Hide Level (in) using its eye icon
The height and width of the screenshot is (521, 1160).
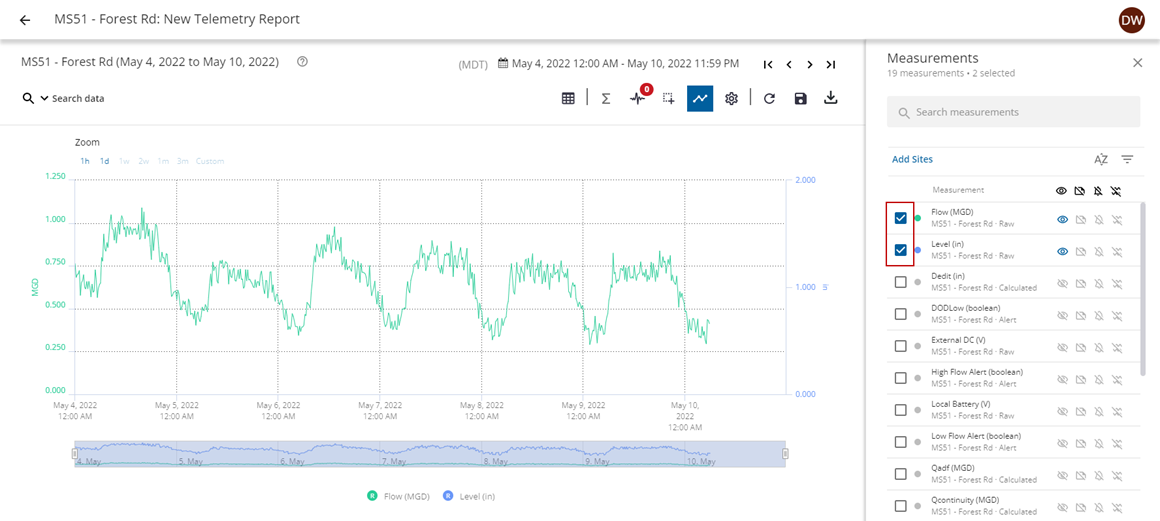(x=1062, y=252)
